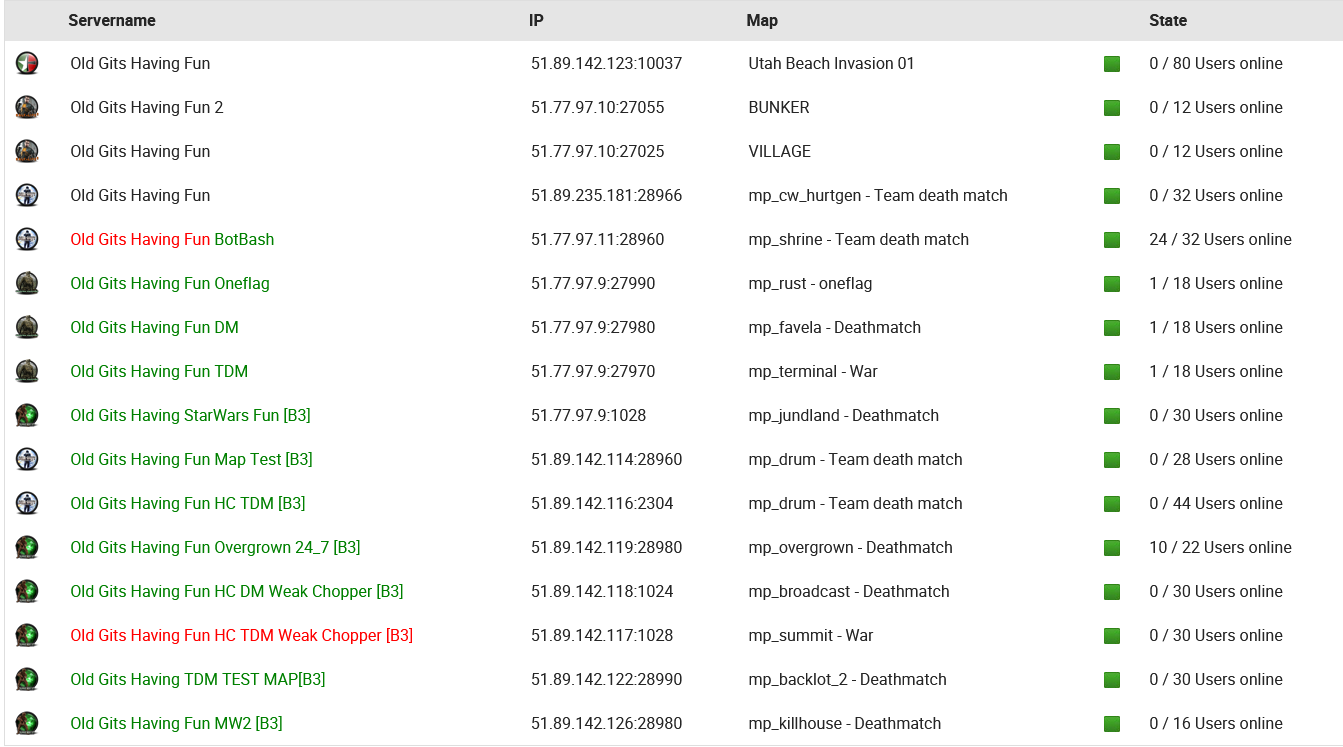
Task: Click game icon beside Oneflag server
Action: [x=27, y=284]
